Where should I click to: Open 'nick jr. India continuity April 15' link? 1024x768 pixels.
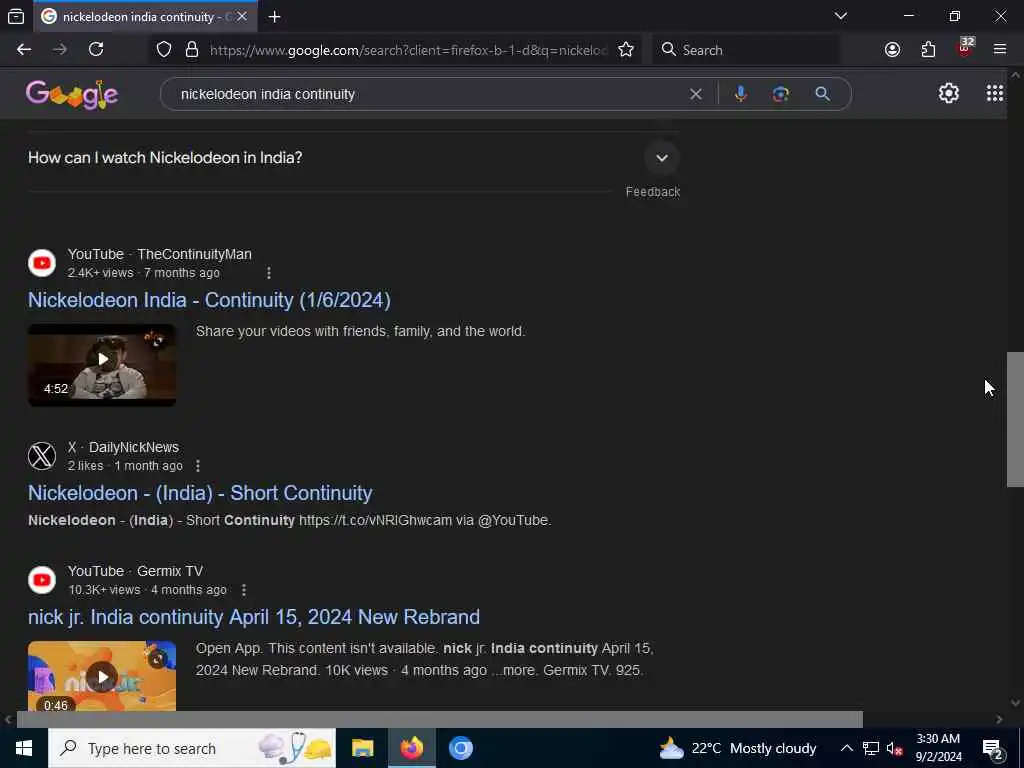pyautogui.click(x=253, y=617)
